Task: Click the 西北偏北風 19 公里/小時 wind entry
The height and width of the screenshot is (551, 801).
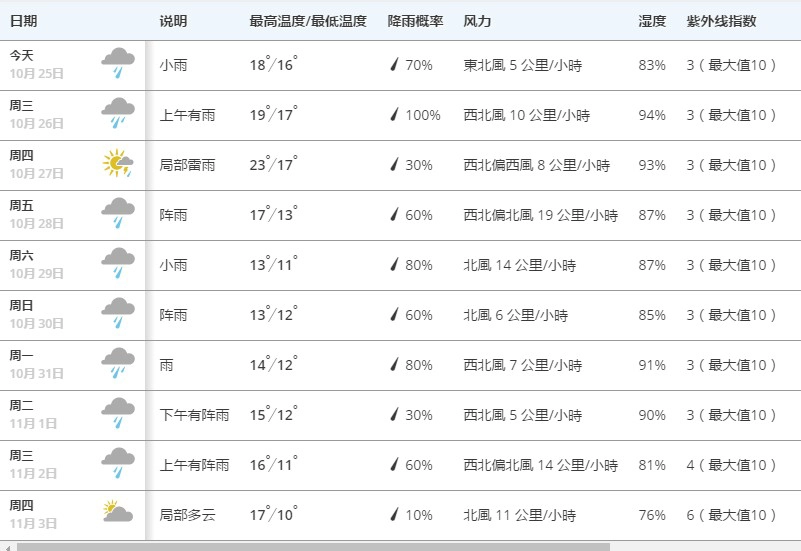Action: point(540,215)
